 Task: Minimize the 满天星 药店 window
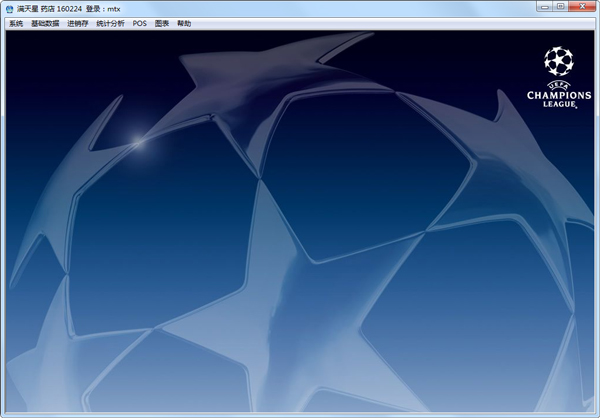[x=545, y=7]
